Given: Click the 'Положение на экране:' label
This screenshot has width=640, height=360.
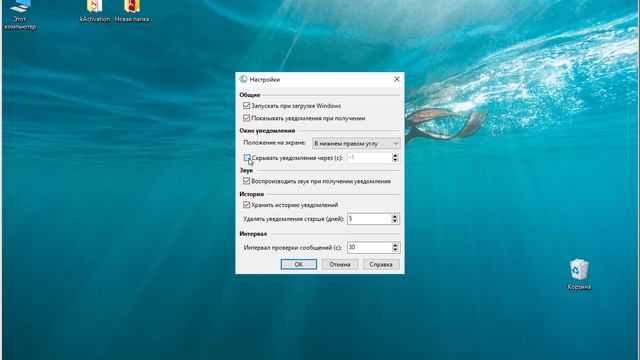Looking at the screenshot, I should pos(275,143).
